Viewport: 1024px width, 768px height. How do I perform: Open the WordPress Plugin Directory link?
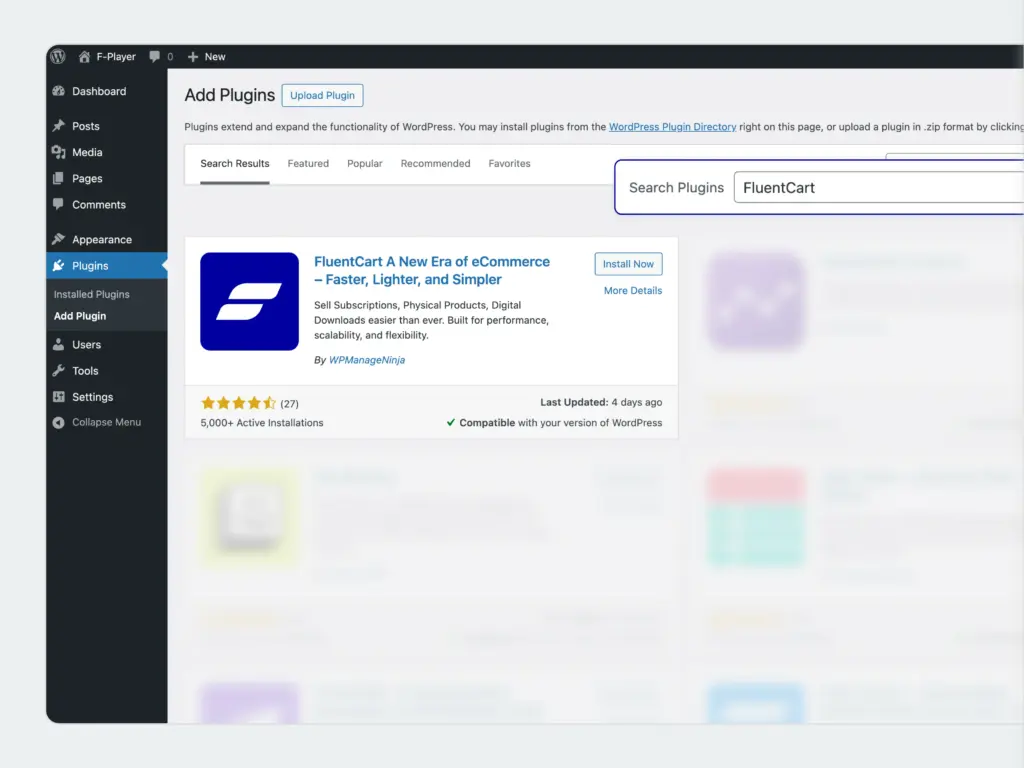click(672, 127)
